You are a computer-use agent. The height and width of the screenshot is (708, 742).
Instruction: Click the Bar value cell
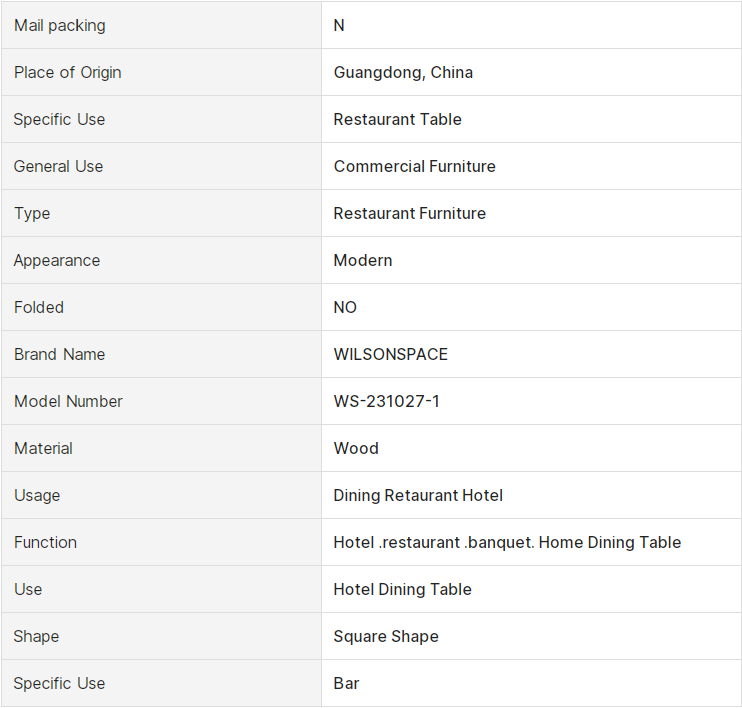pos(531,683)
